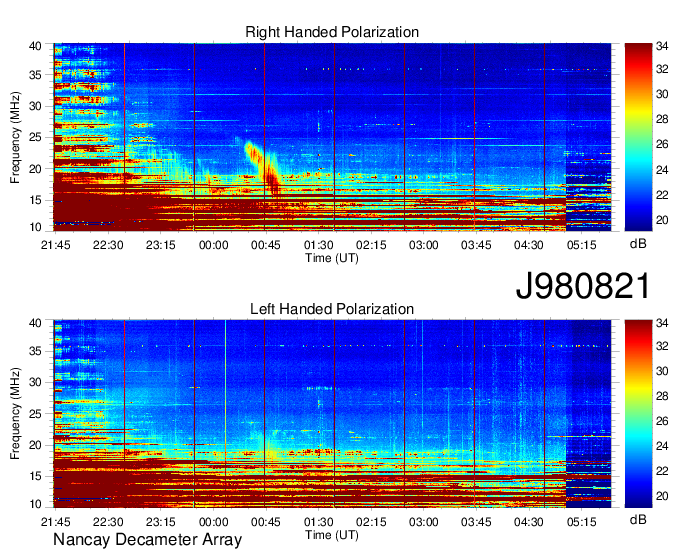Click "Frequency (MHz)" axis label of Left Handed plot
This screenshot has width=680, height=552.
pyautogui.click(x=15, y=414)
